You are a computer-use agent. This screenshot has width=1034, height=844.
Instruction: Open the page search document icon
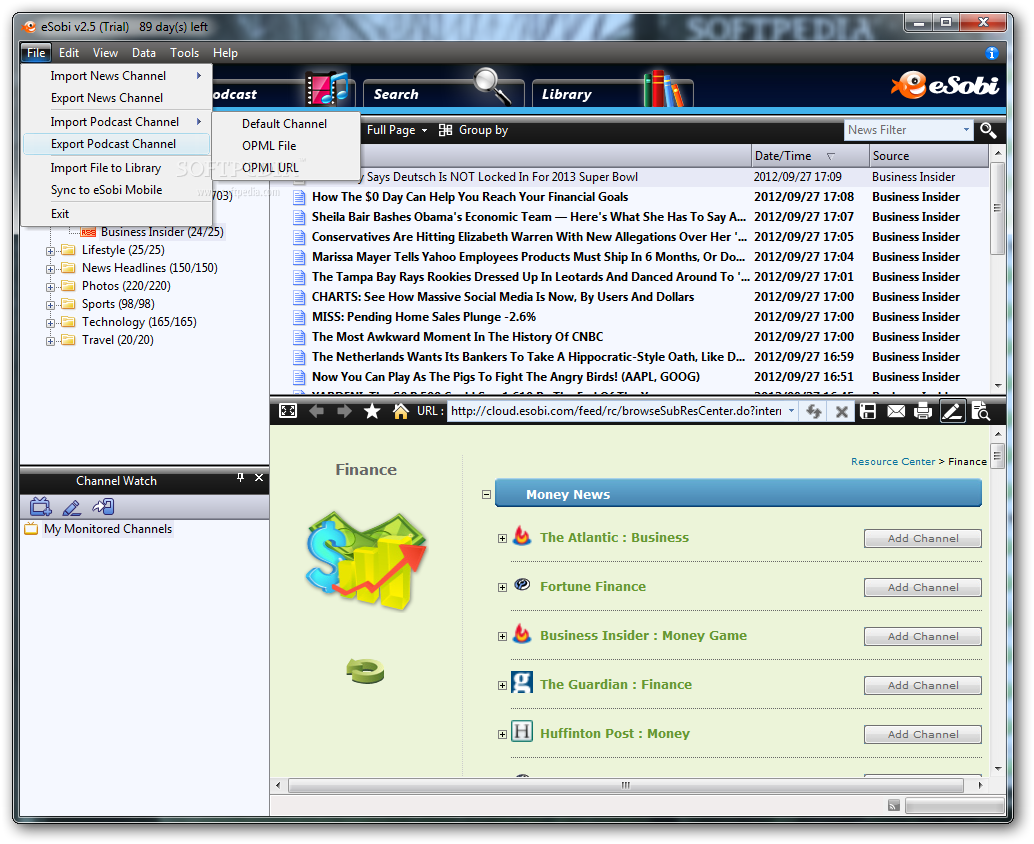click(981, 411)
